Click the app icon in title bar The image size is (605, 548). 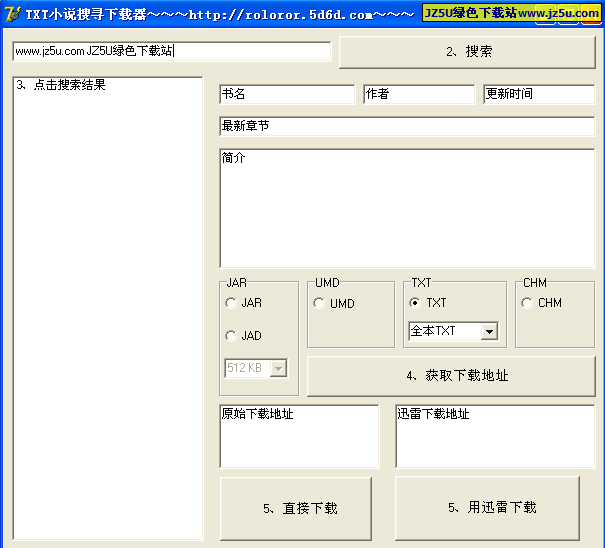coord(12,14)
